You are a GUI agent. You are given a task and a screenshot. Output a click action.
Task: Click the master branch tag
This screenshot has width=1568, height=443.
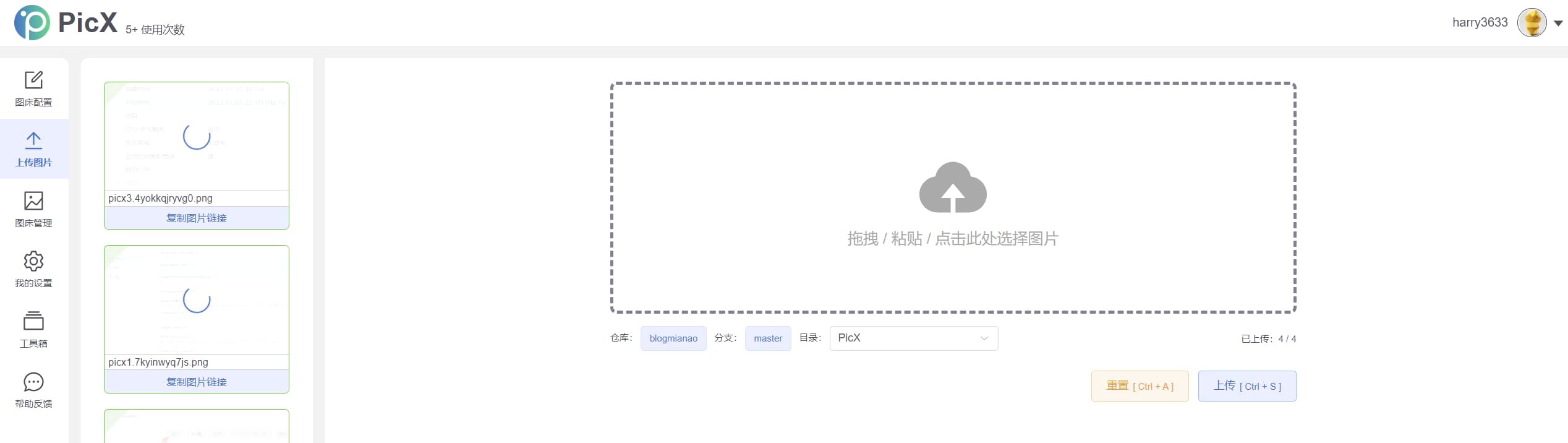click(768, 338)
